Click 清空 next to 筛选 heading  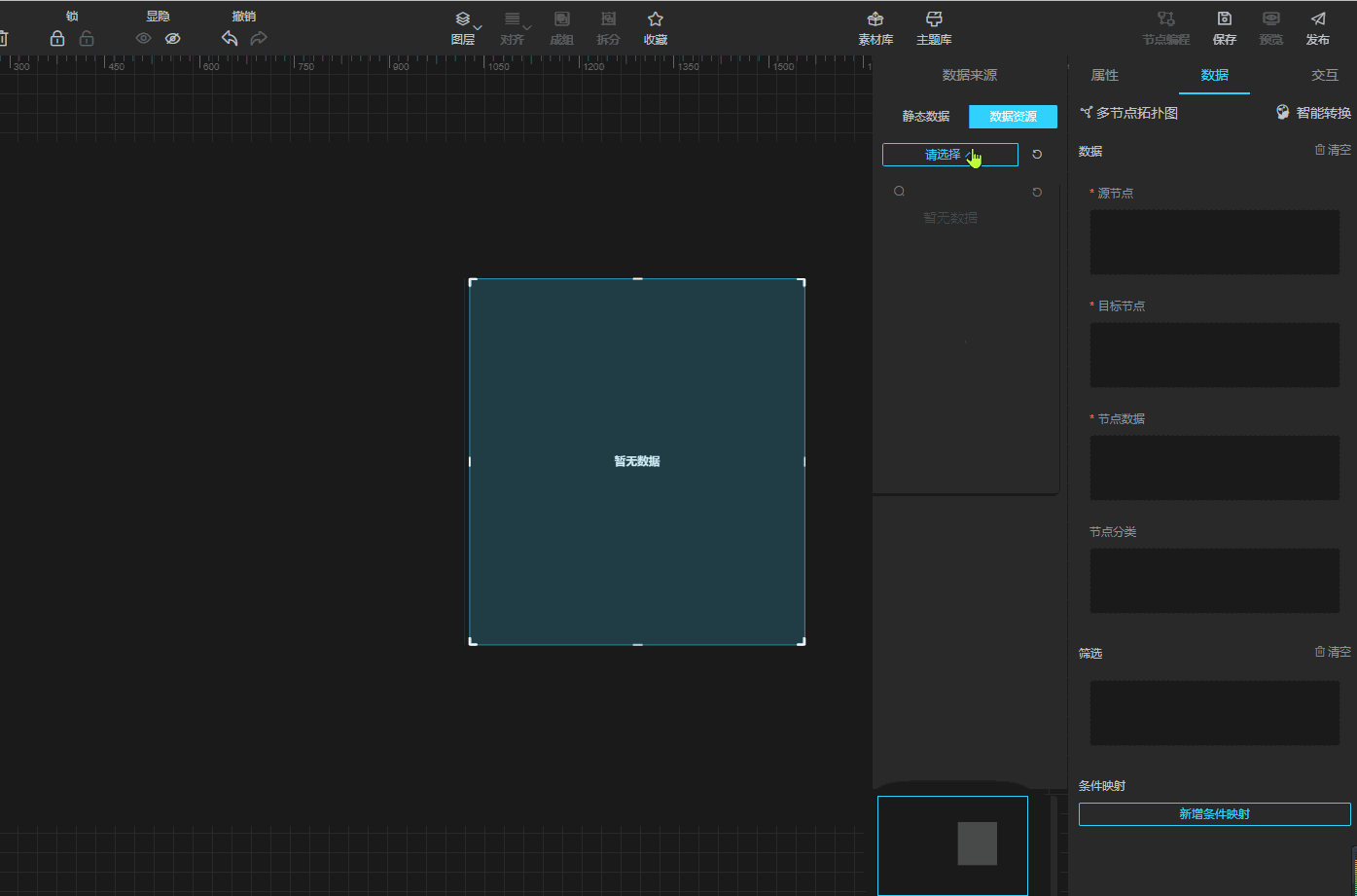click(1333, 652)
